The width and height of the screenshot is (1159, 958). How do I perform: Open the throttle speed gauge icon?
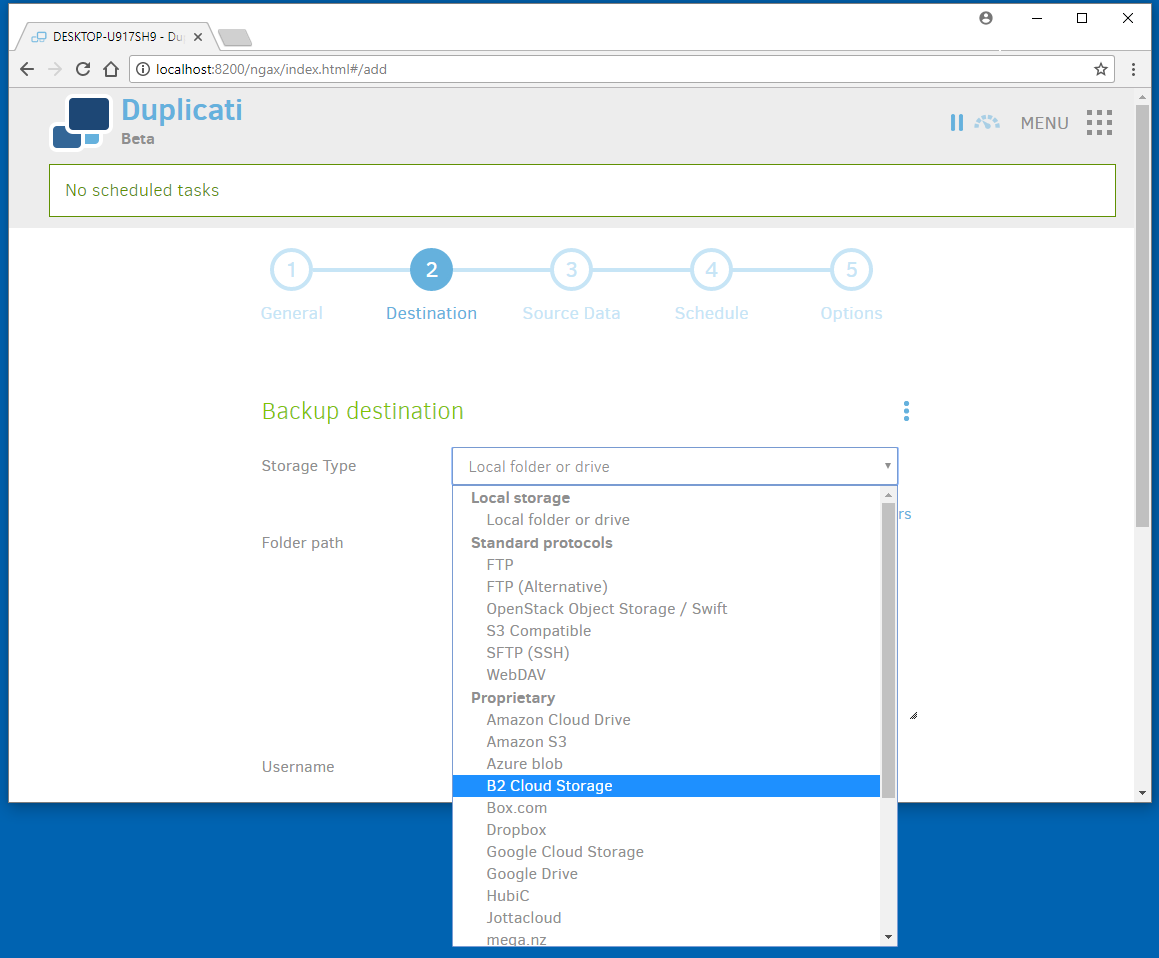point(987,123)
